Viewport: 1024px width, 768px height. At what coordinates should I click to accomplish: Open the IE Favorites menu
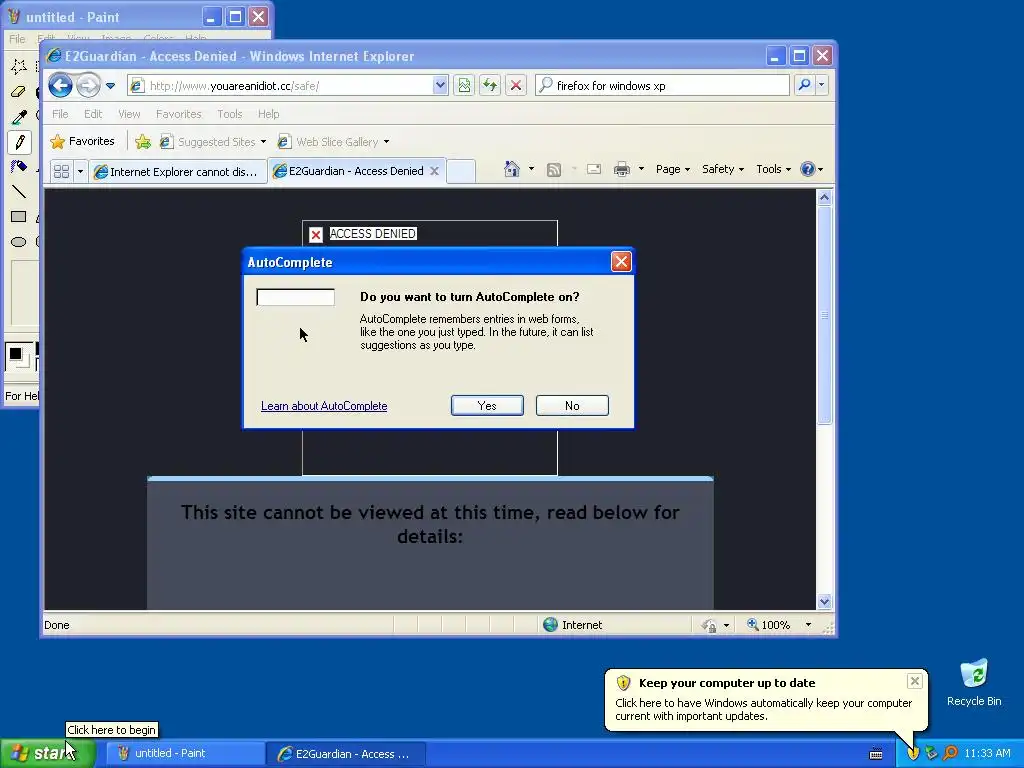(178, 114)
